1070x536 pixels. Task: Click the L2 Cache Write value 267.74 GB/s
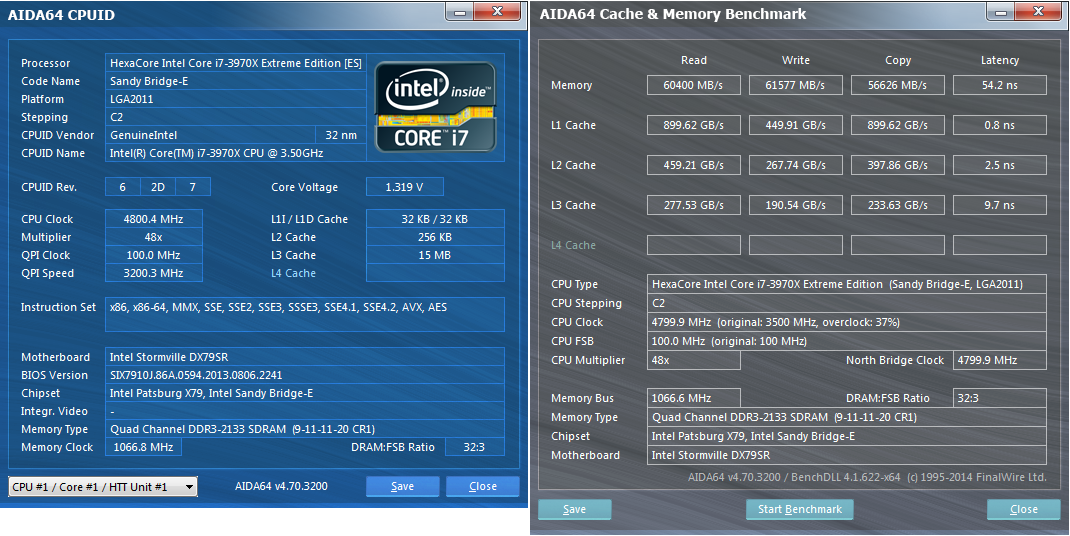[x=796, y=165]
